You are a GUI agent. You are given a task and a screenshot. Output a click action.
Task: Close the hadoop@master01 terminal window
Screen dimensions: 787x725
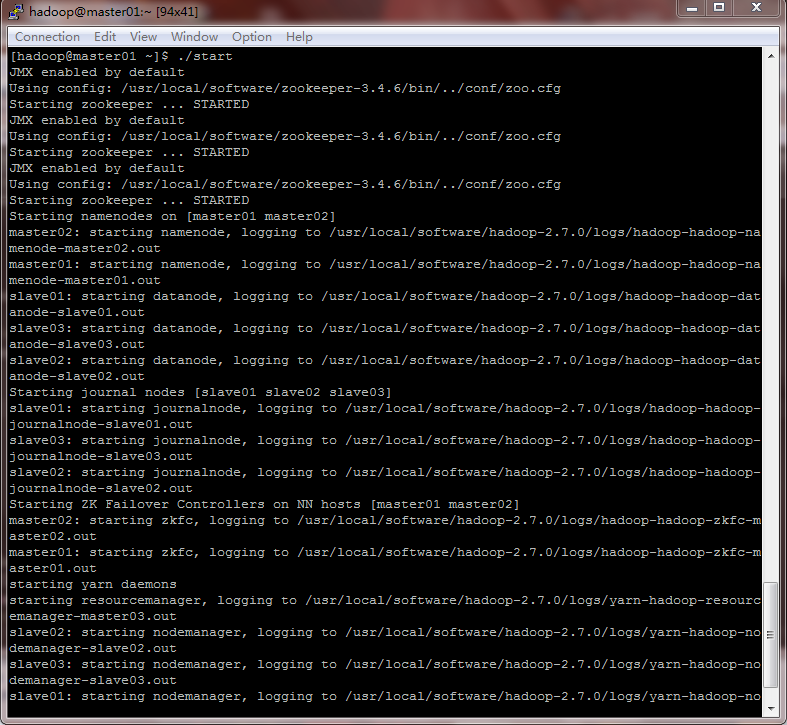(x=756, y=8)
